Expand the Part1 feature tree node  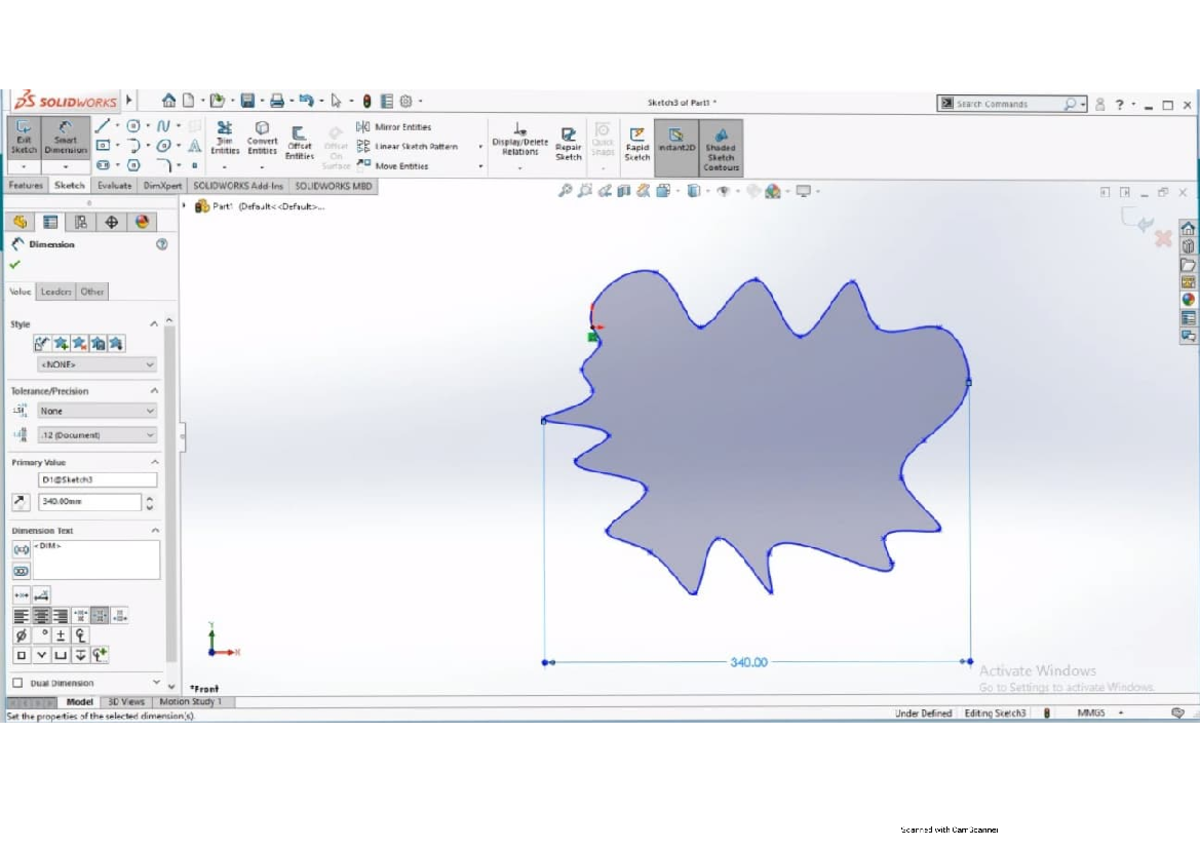point(184,206)
